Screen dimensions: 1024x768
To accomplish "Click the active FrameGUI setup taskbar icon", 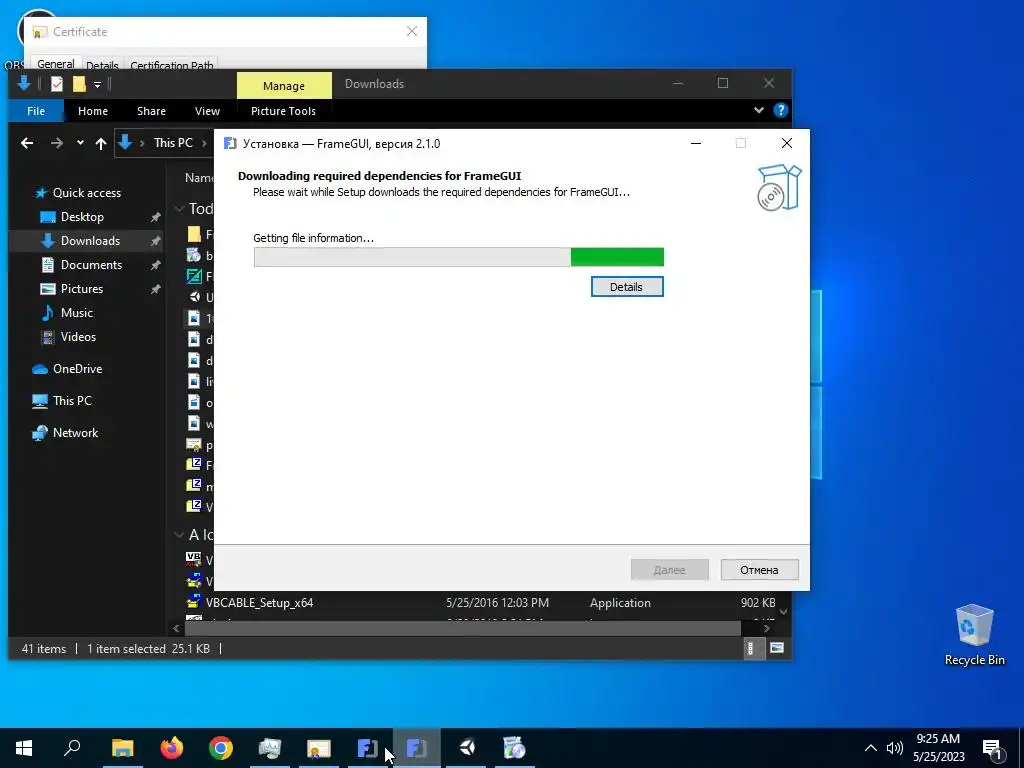I will [417, 748].
